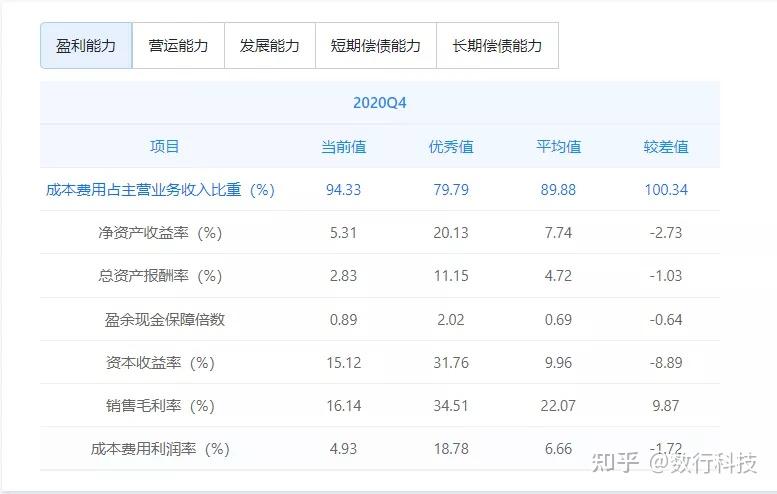Image resolution: width=777 pixels, height=494 pixels.
Task: Click the 优秀值 column header
Action: [451, 147]
